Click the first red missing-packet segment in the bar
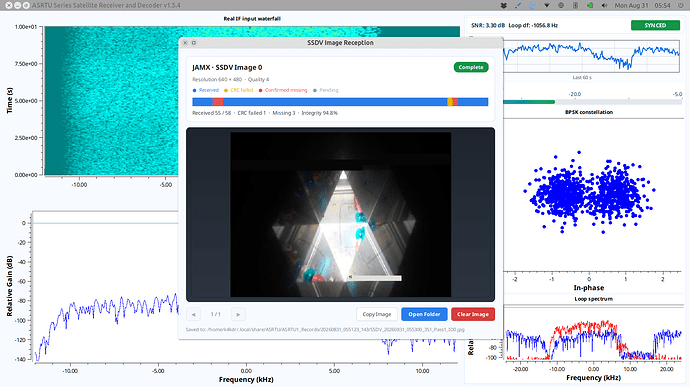The image size is (690, 387). point(218,102)
